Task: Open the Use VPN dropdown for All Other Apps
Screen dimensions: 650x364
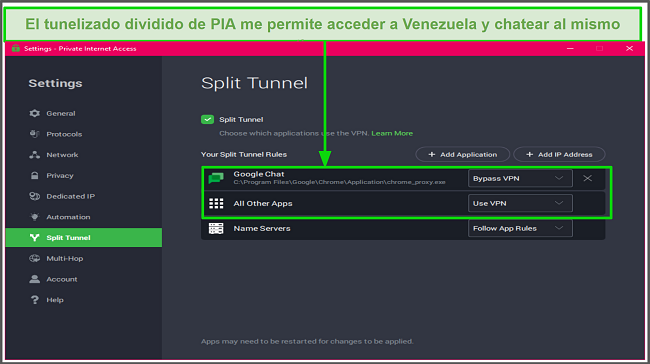Action: pyautogui.click(x=520, y=203)
